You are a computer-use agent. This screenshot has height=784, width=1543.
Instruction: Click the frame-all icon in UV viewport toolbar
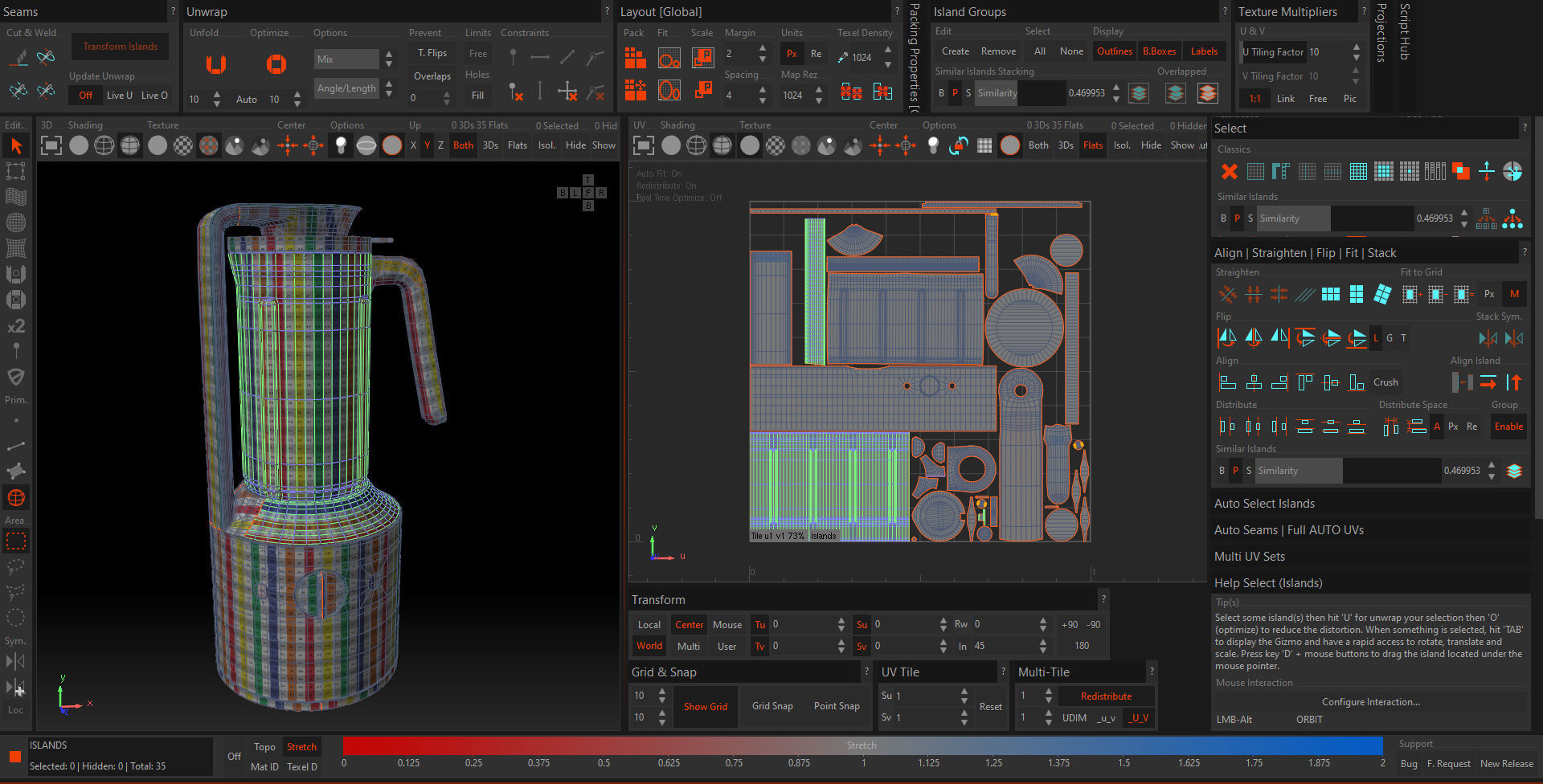[x=644, y=145]
